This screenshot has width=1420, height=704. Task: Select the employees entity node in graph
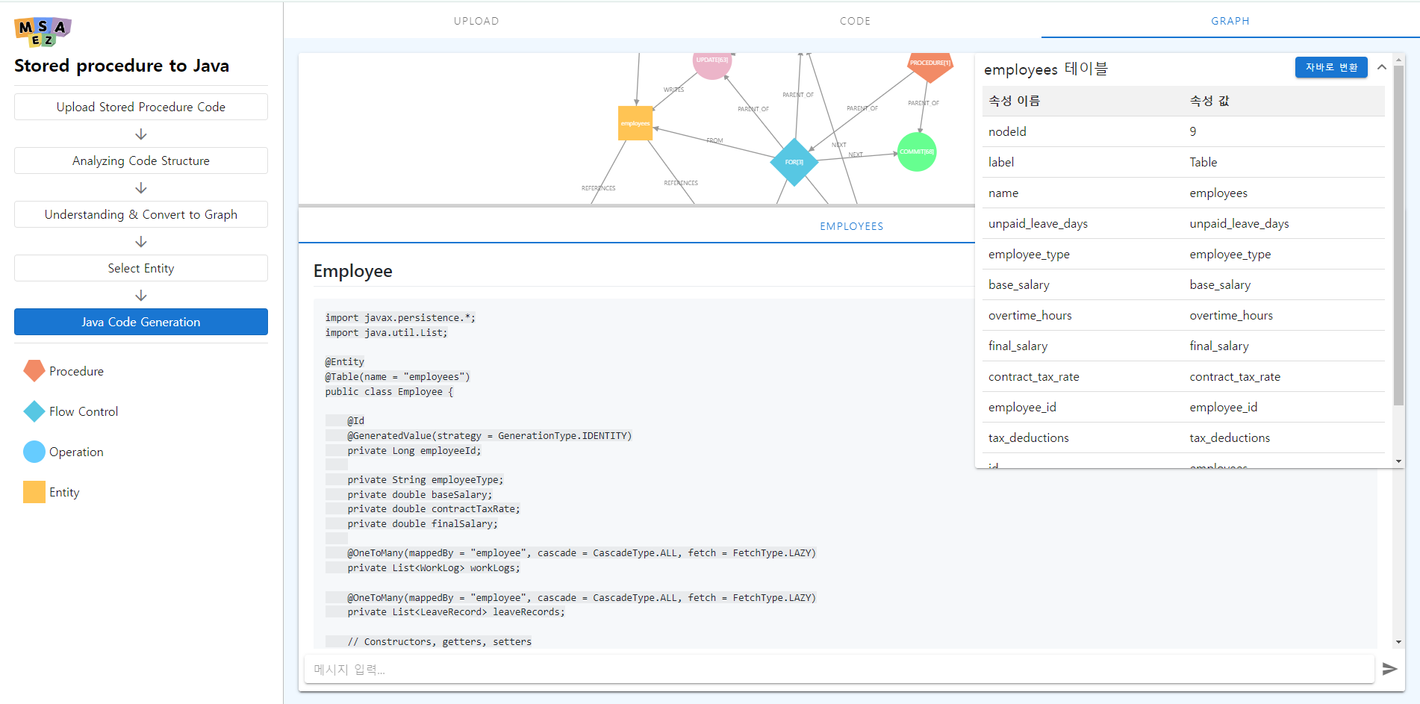coord(635,123)
